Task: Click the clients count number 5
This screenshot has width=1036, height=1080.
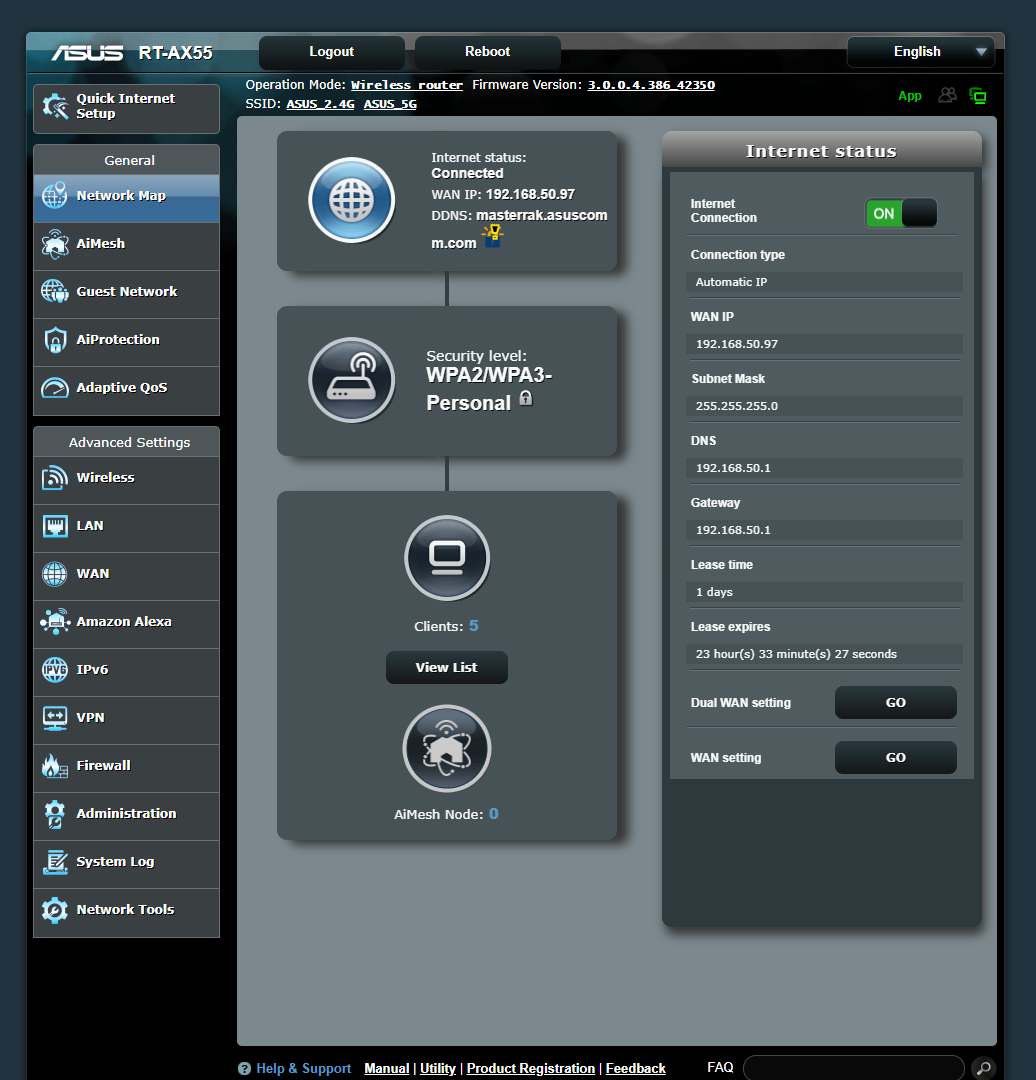Action: 474,626
